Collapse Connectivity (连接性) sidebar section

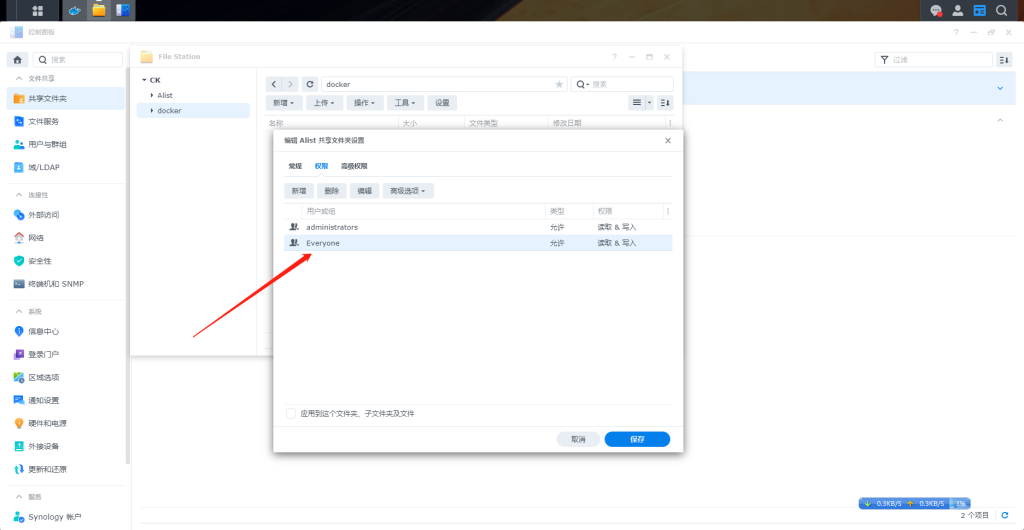[18, 195]
